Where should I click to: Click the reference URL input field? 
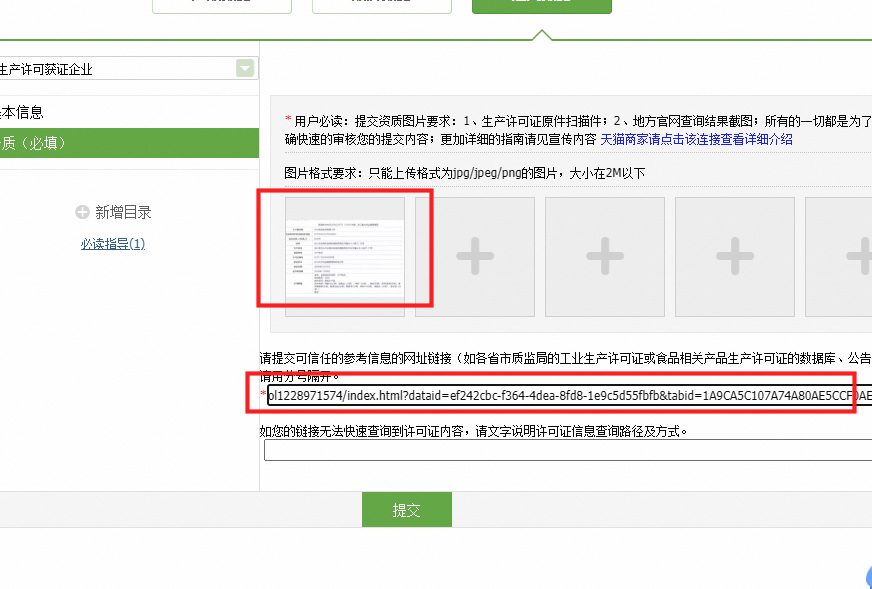coord(569,395)
